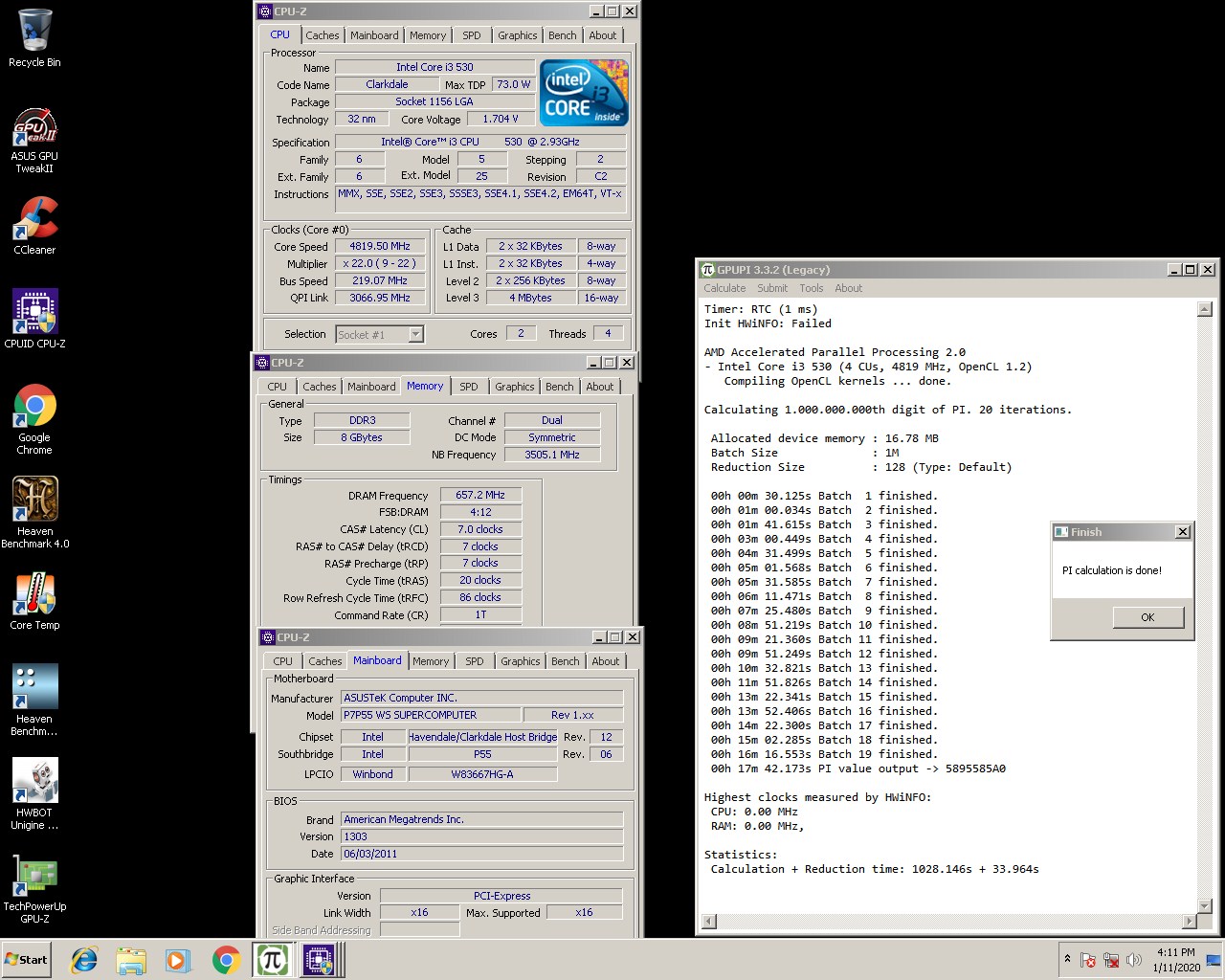The width and height of the screenshot is (1225, 980).
Task: Switch to CPU-Z taskbar button
Action: pyautogui.click(x=320, y=960)
